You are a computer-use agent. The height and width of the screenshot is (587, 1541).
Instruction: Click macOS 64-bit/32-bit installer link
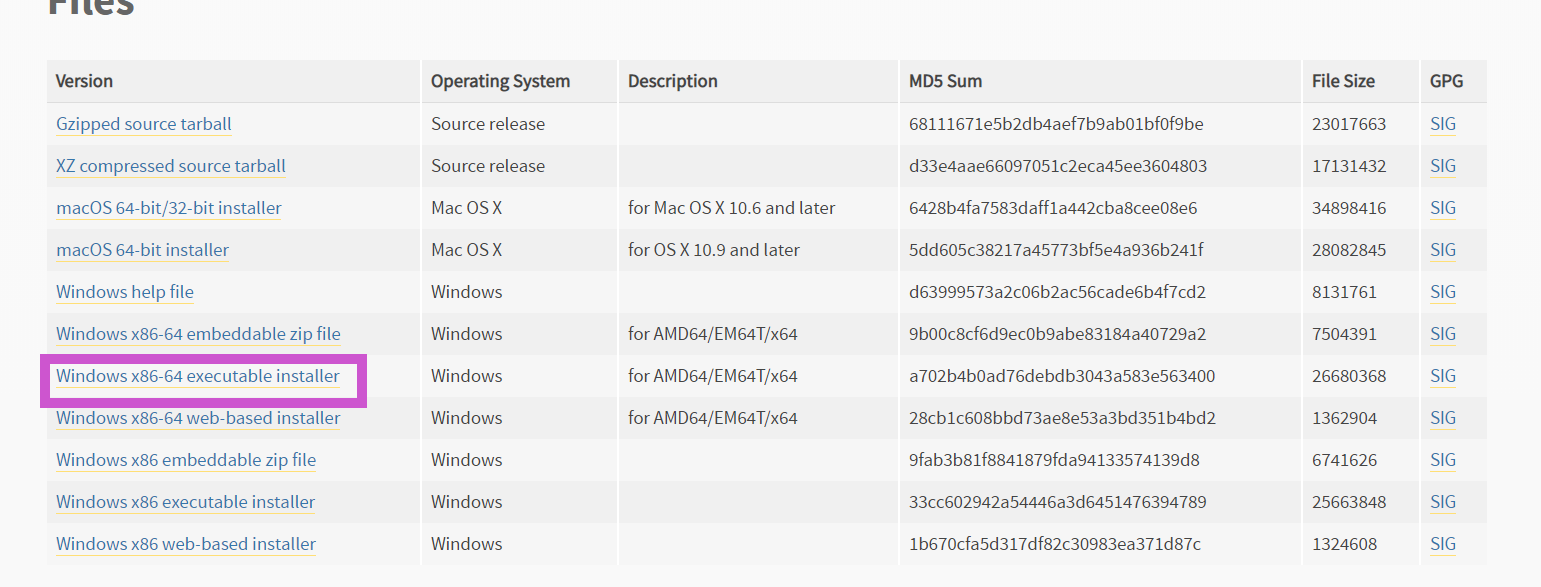[169, 208]
